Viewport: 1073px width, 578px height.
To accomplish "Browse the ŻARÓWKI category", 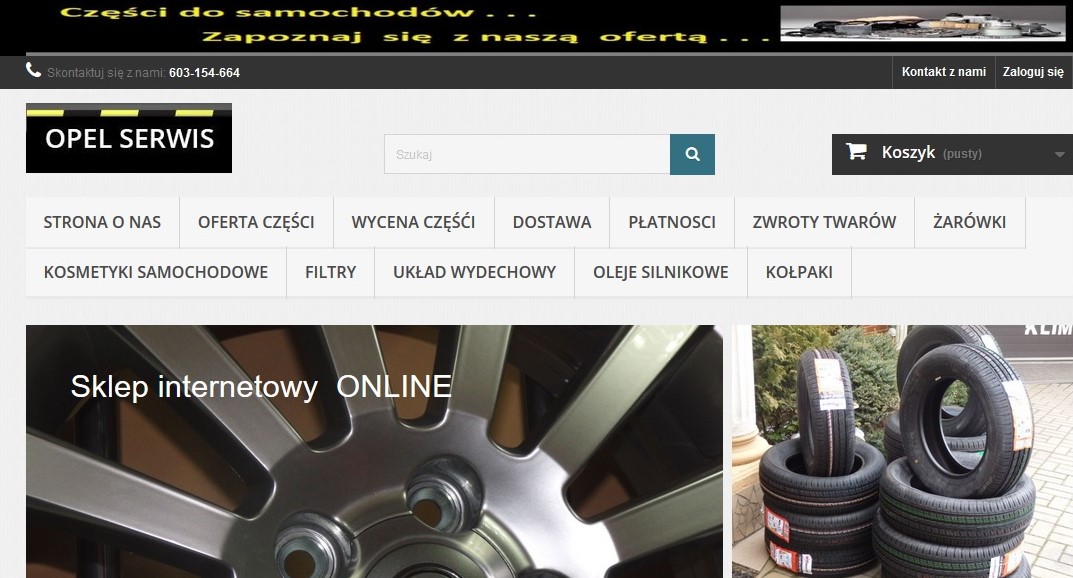I will 969,222.
